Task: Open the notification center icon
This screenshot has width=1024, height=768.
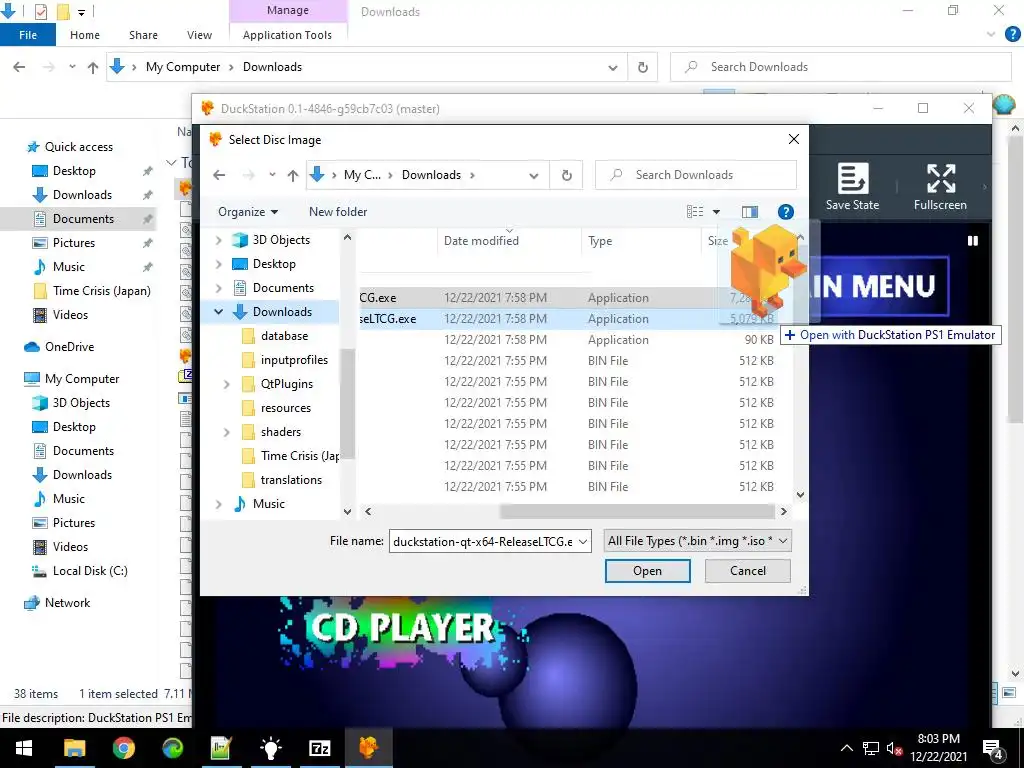Action: (993, 748)
